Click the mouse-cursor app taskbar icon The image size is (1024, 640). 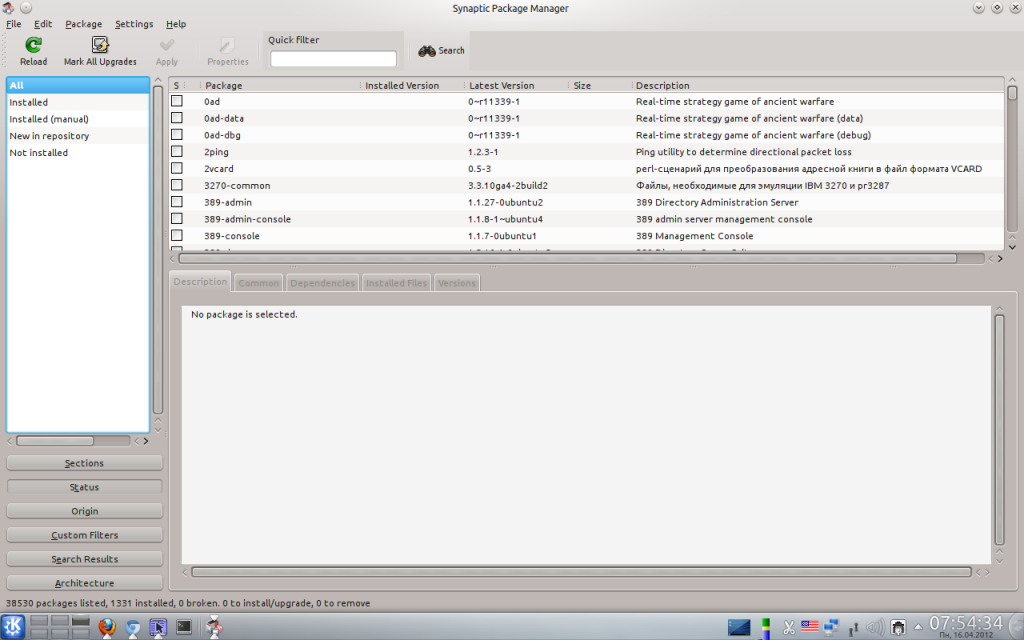click(158, 628)
